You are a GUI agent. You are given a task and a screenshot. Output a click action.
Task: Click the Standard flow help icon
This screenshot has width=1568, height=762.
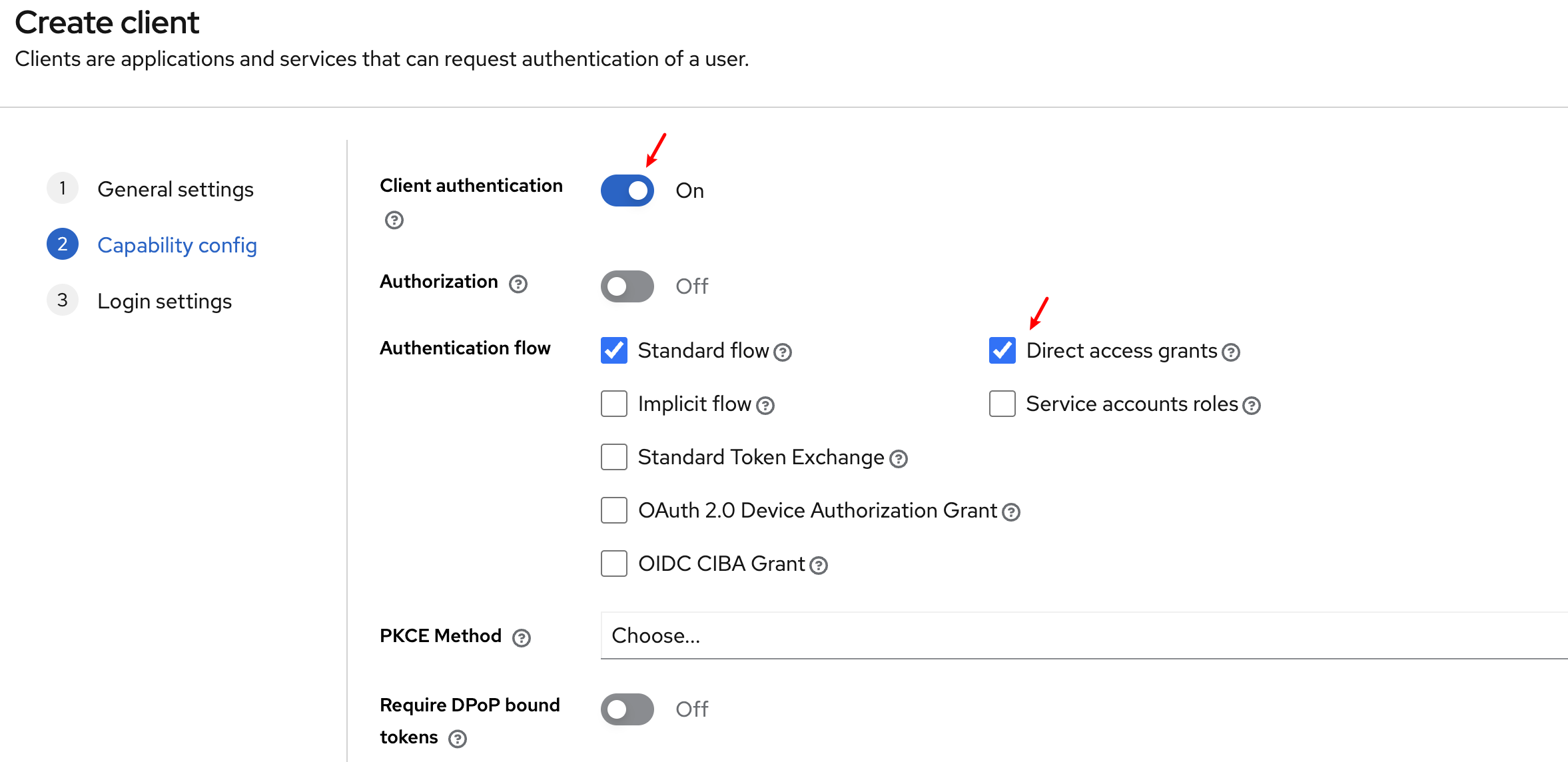(x=783, y=352)
